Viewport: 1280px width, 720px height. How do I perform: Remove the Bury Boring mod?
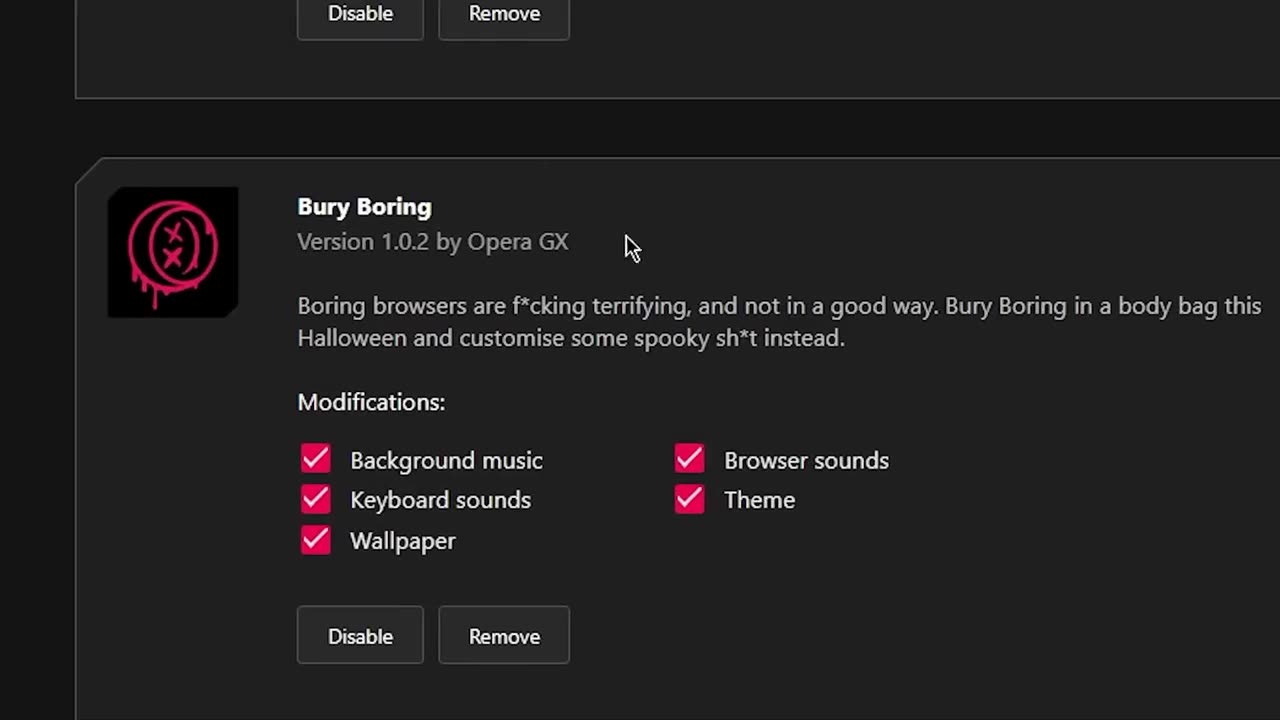coord(504,636)
